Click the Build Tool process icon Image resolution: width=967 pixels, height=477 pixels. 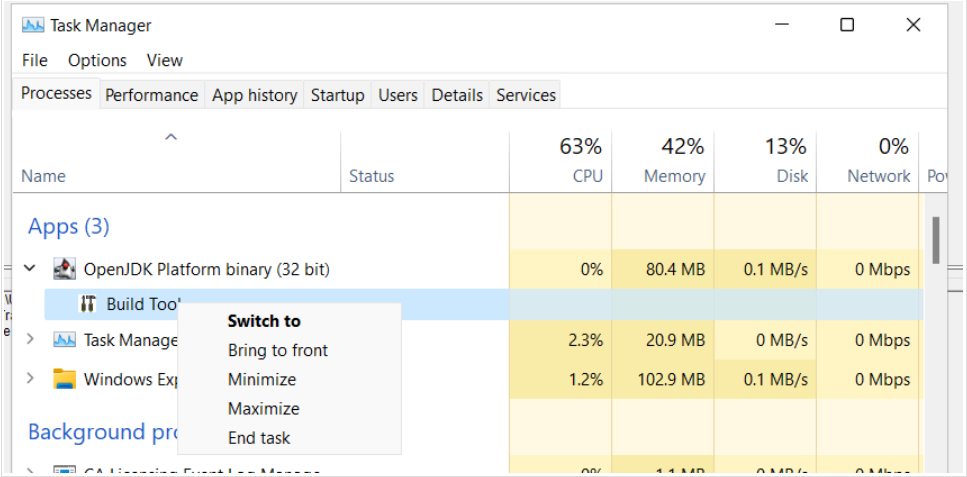click(88, 304)
